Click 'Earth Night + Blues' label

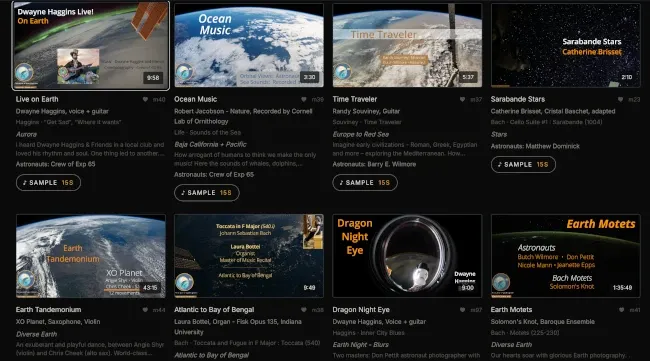[x=361, y=345]
